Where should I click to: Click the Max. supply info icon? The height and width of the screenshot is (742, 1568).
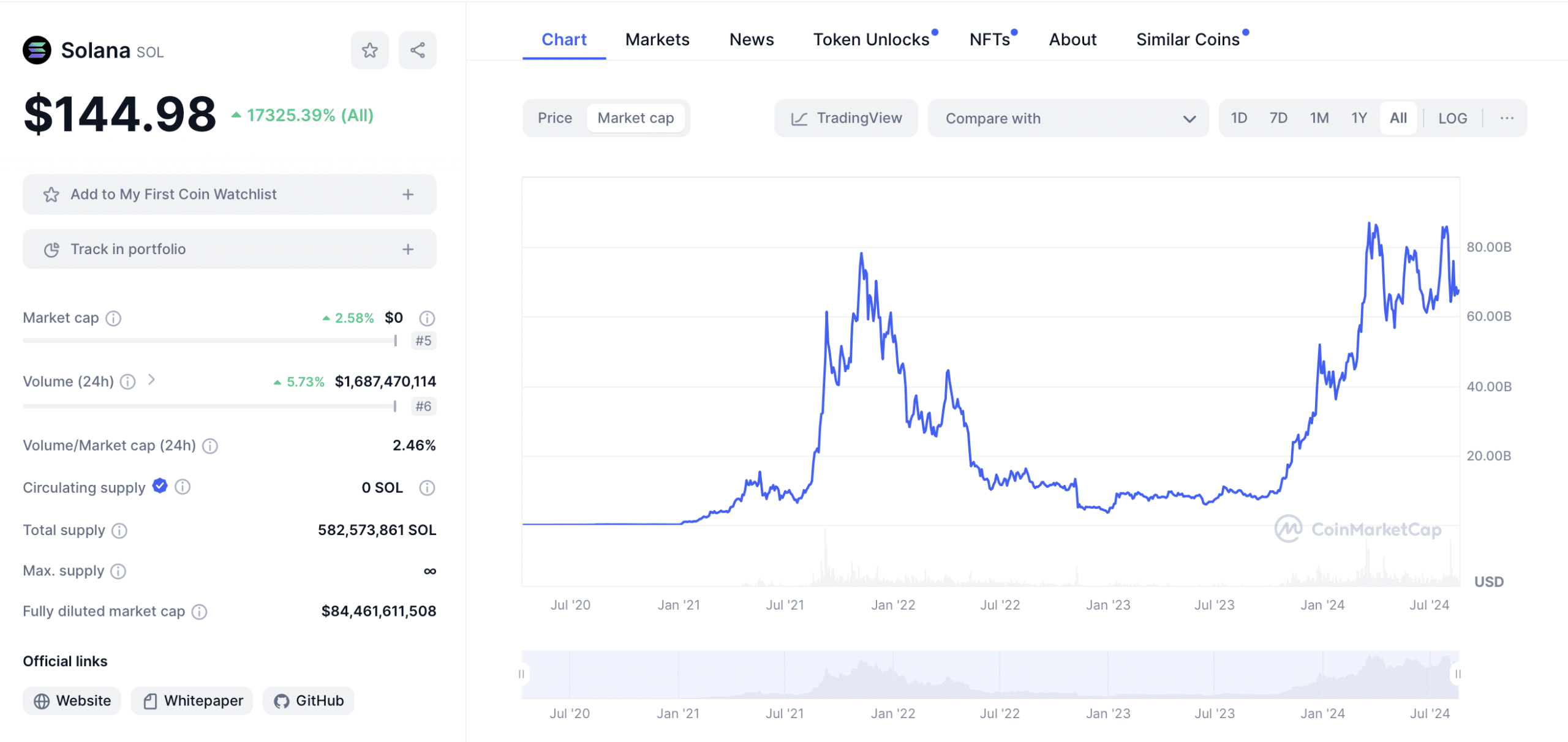[118, 571]
